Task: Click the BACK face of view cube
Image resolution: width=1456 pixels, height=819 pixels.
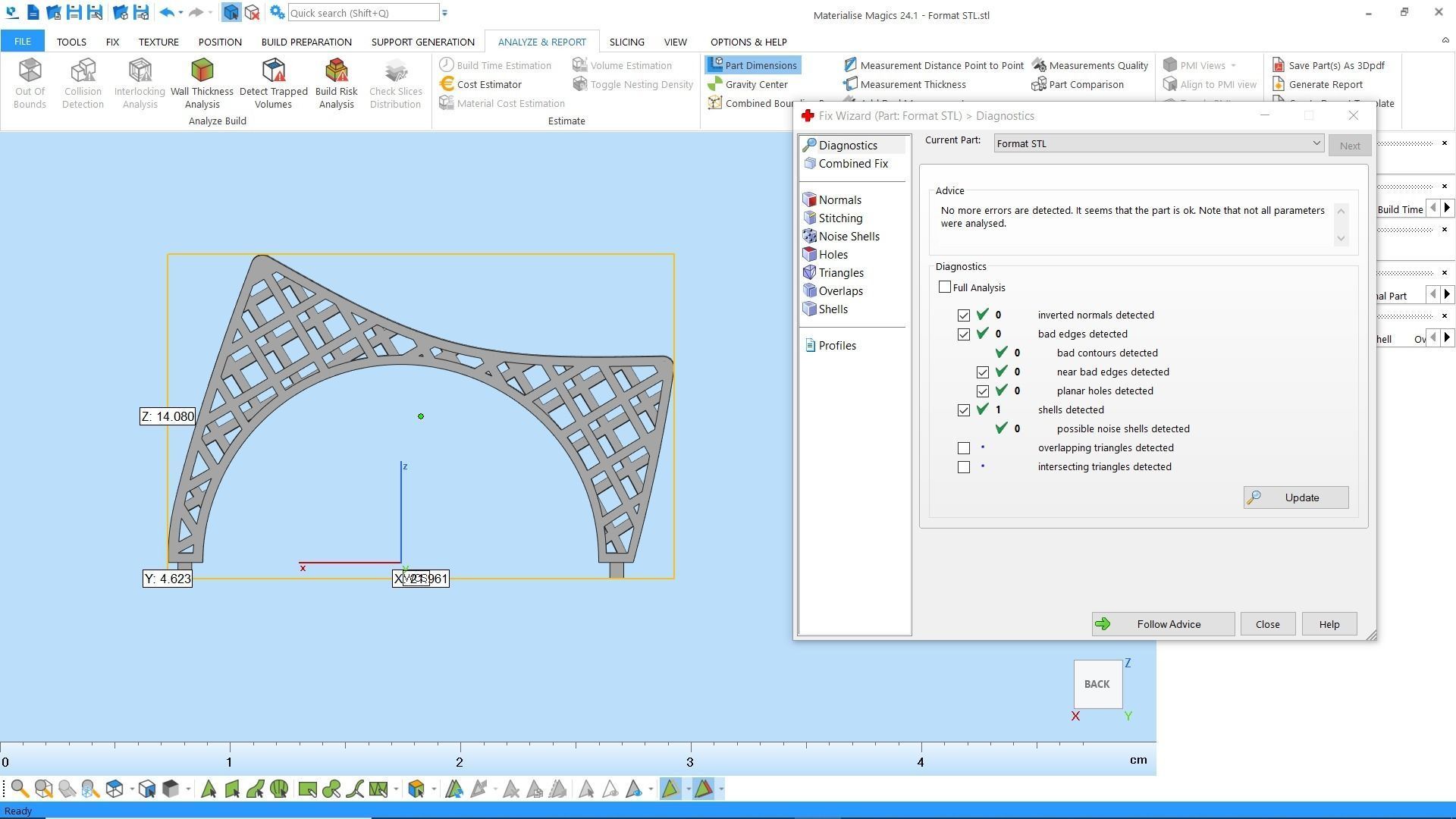Action: [1097, 684]
